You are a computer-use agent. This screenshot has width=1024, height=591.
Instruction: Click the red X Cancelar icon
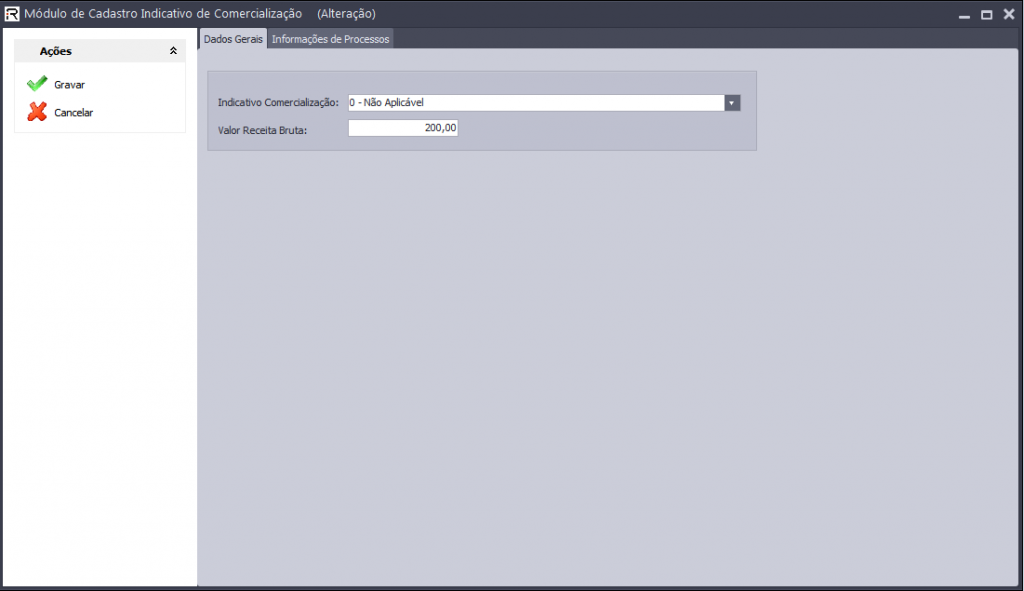click(37, 112)
